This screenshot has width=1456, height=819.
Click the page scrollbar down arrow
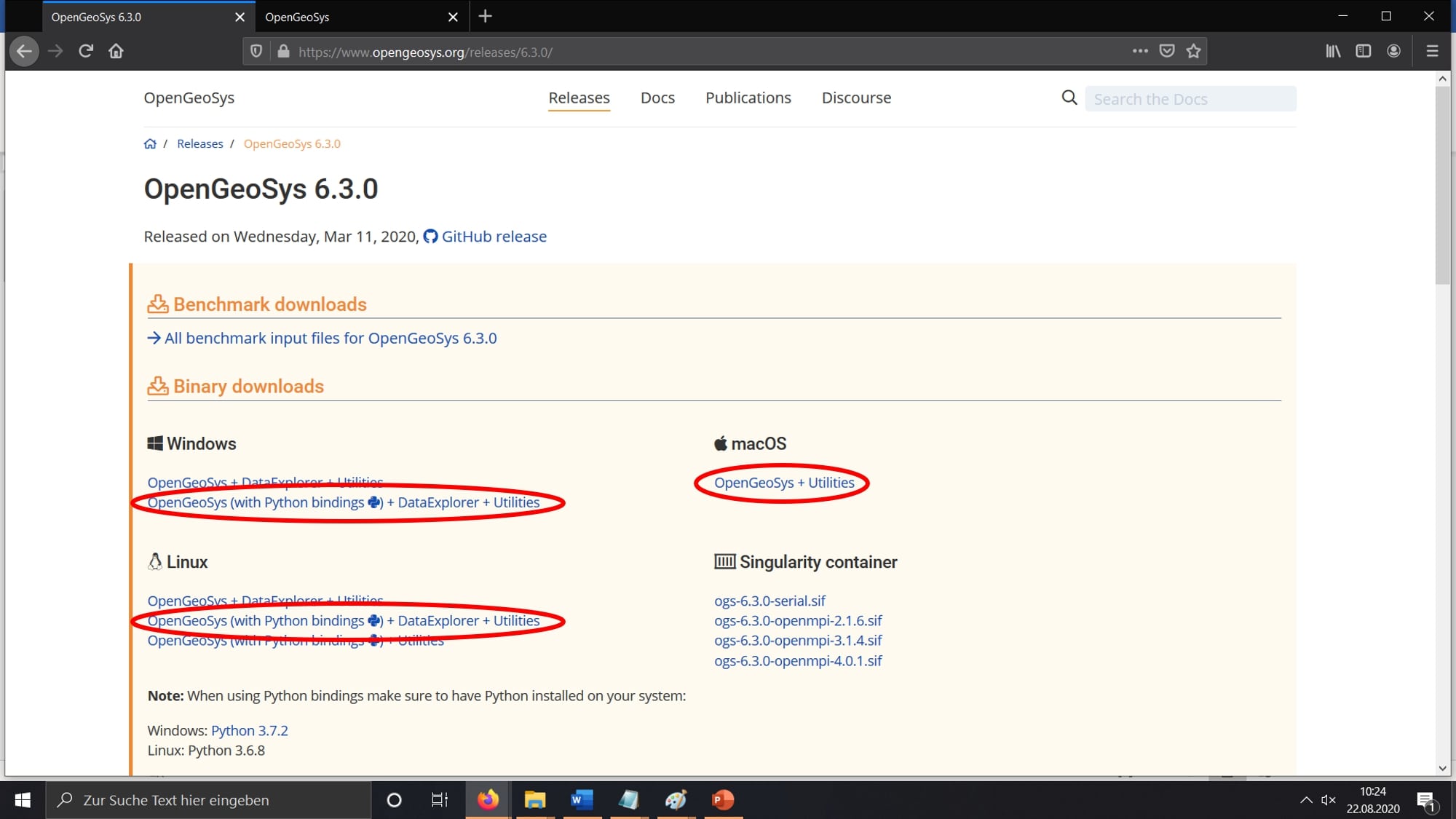point(1442,768)
